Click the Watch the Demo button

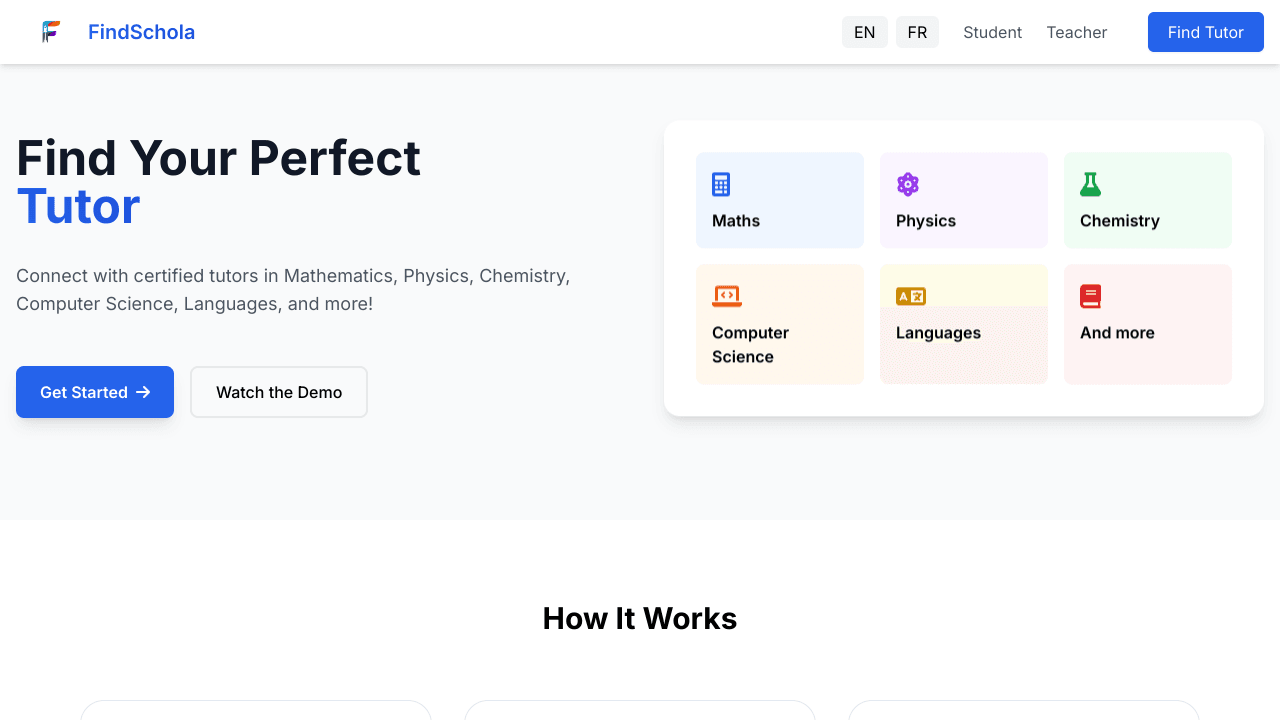click(x=279, y=392)
